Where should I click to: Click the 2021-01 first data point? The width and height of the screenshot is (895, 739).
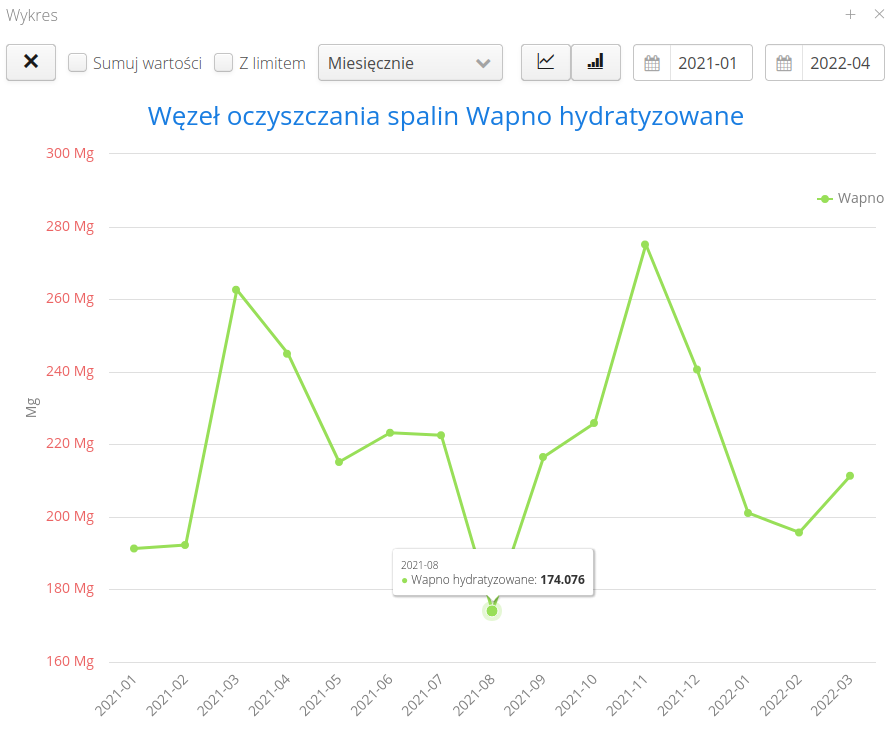click(x=134, y=548)
